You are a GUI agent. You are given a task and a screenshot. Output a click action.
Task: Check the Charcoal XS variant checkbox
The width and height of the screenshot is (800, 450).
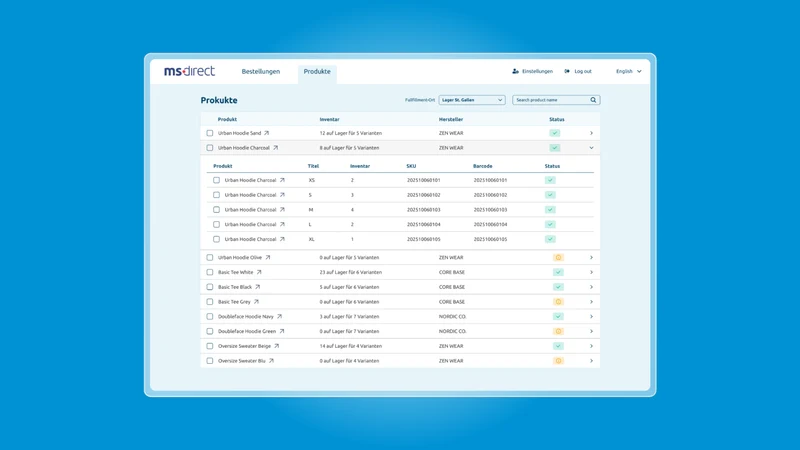[216, 180]
